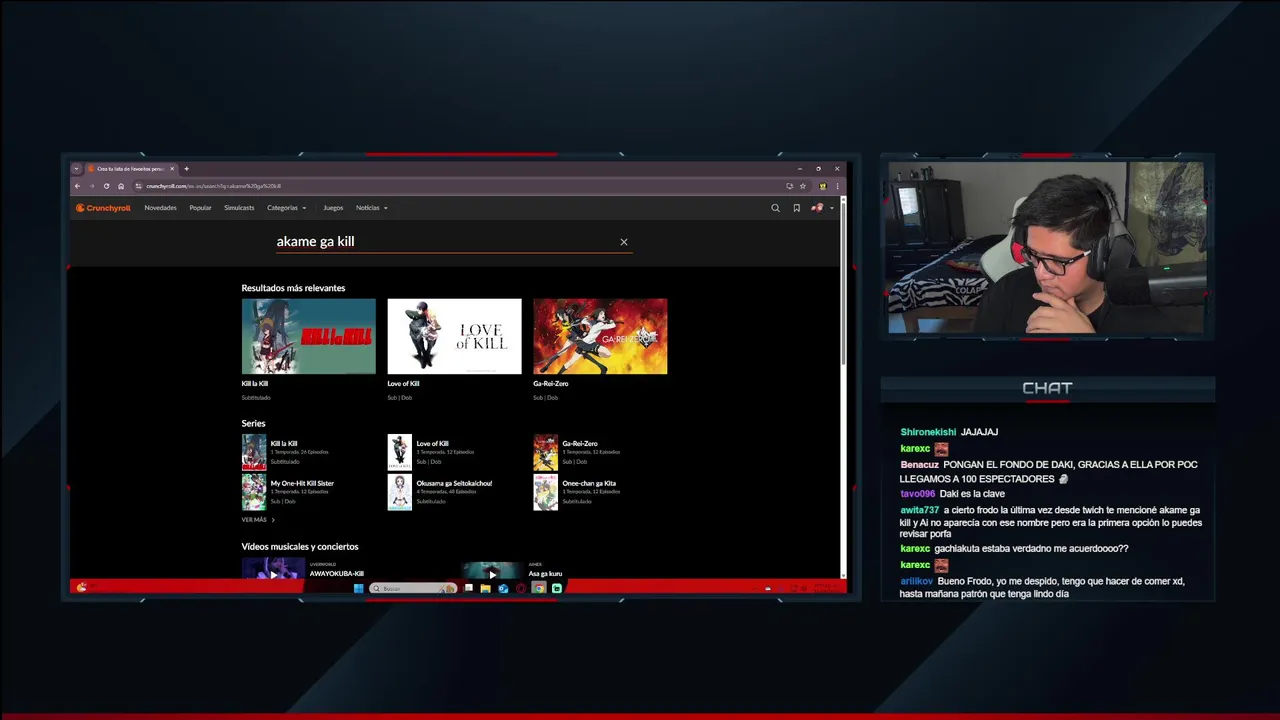The image size is (1280, 720).
Task: Click Onee-chan ga Kita poster thumbnail
Action: tap(545, 492)
